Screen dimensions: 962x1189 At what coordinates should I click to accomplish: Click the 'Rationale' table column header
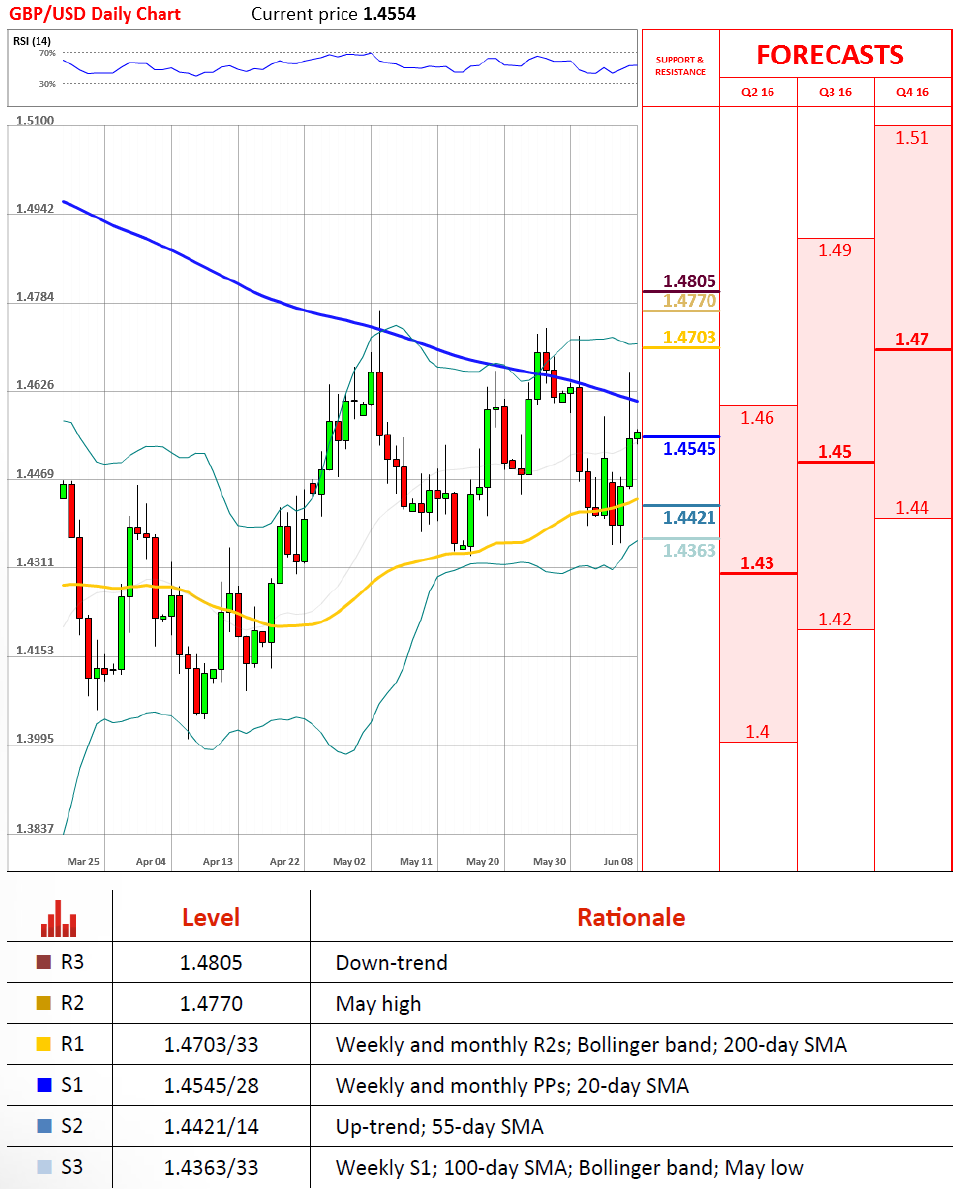tap(631, 918)
